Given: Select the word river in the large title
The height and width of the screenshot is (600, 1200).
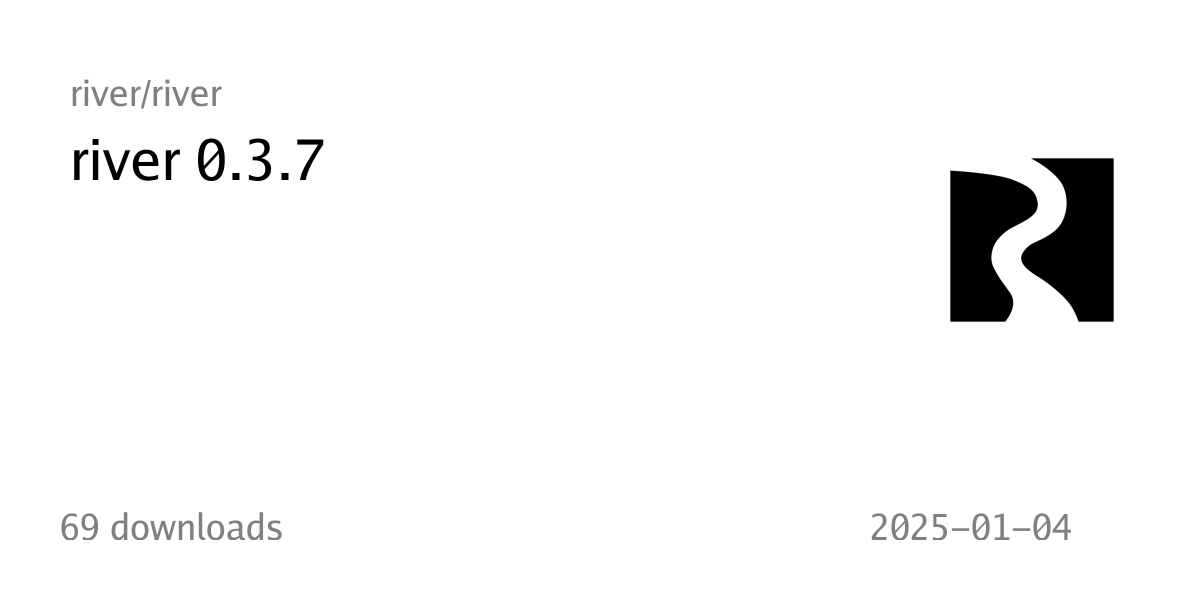Looking at the screenshot, I should 126,161.
